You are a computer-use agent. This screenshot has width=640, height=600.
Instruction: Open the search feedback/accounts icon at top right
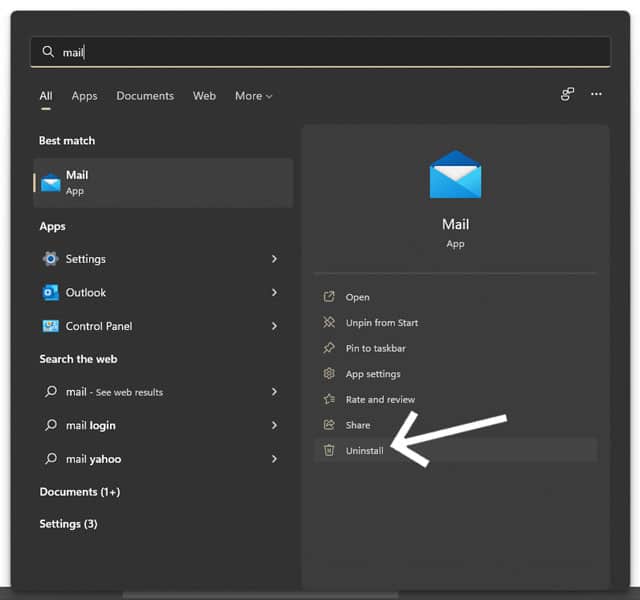point(567,94)
